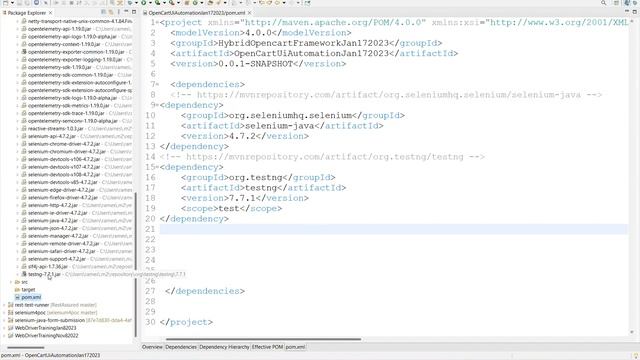The height and width of the screenshot is (360, 640).
Task: Collapse the dependency element at line 15
Action: pos(158,167)
